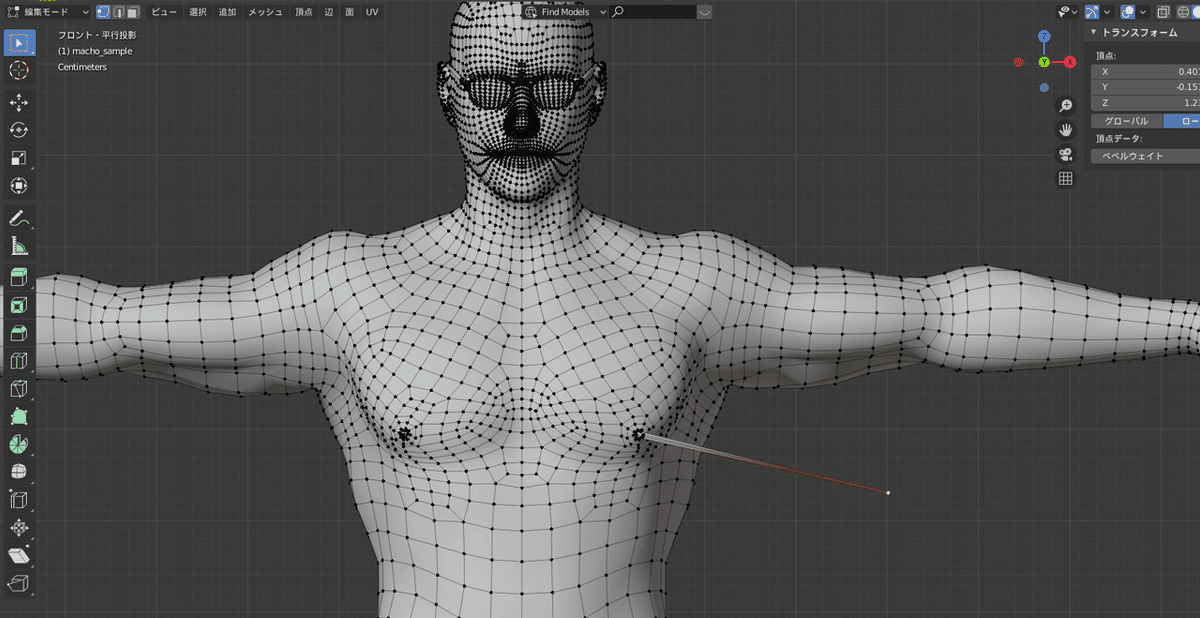The height and width of the screenshot is (618, 1200).
Task: Open the ビュー menu
Action: pyautogui.click(x=163, y=12)
